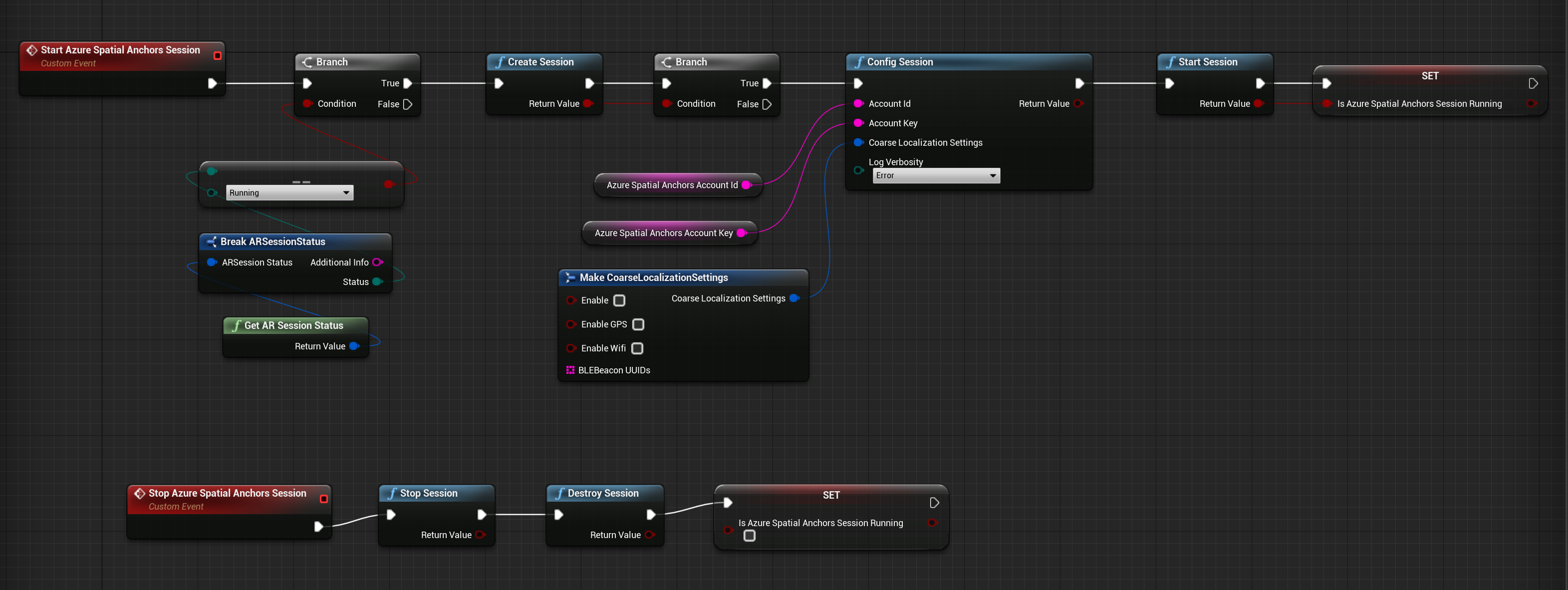Click the Create Session Return Value pin

click(x=588, y=103)
